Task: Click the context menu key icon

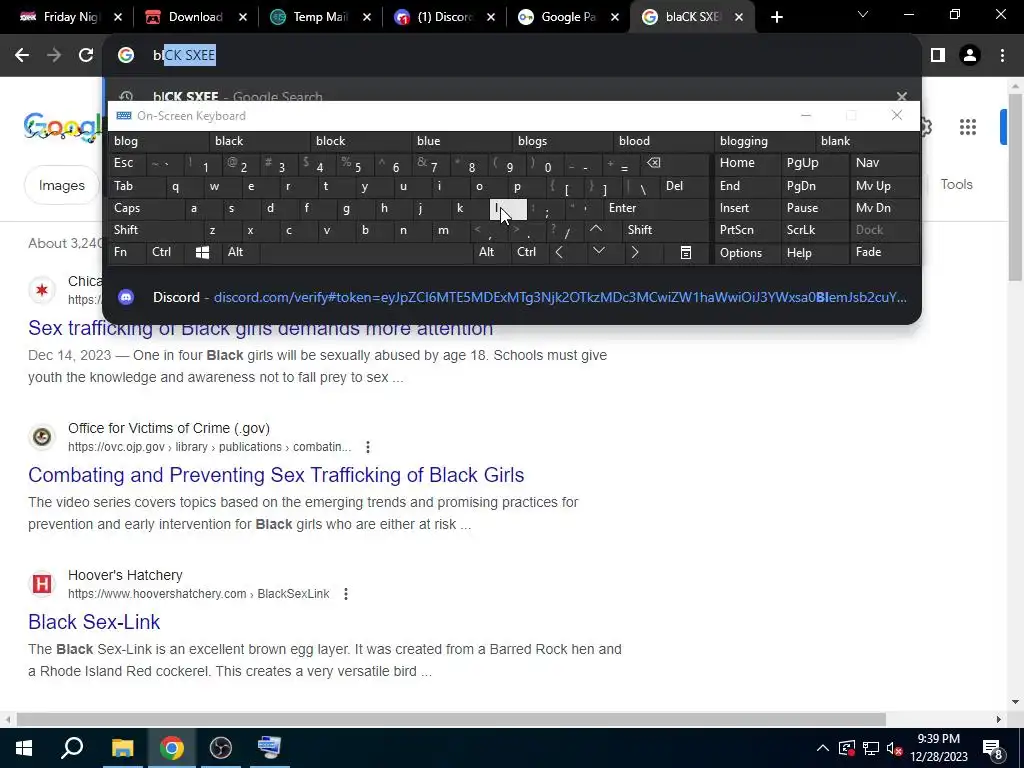Action: [x=686, y=252]
